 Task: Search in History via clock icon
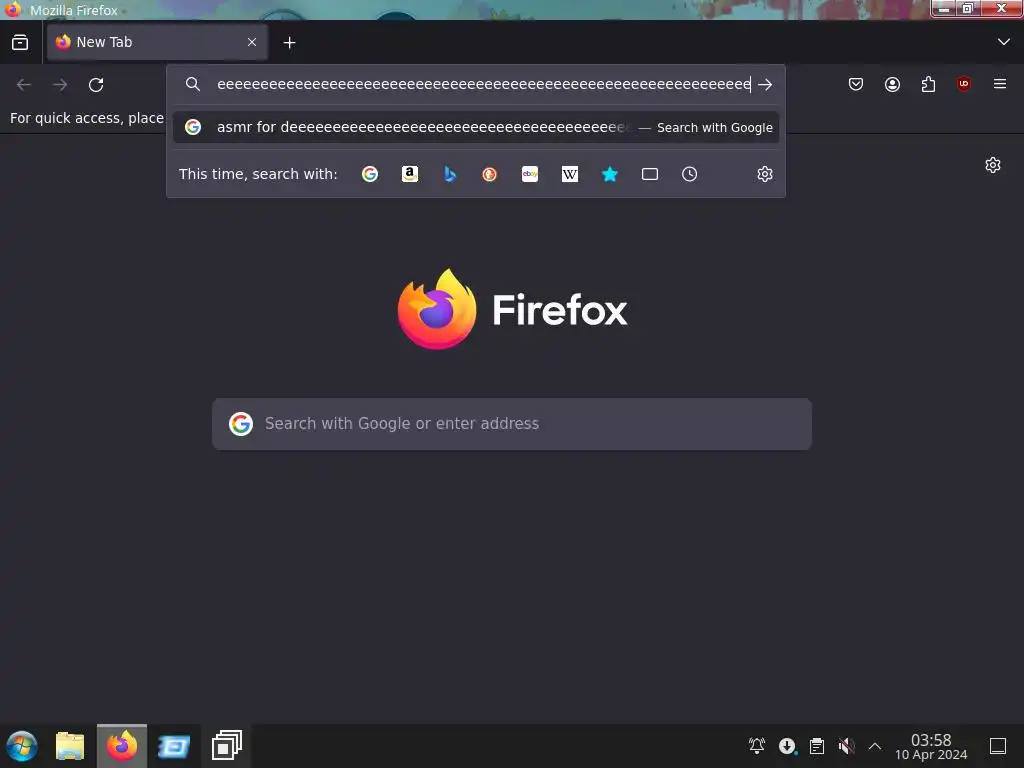(690, 174)
